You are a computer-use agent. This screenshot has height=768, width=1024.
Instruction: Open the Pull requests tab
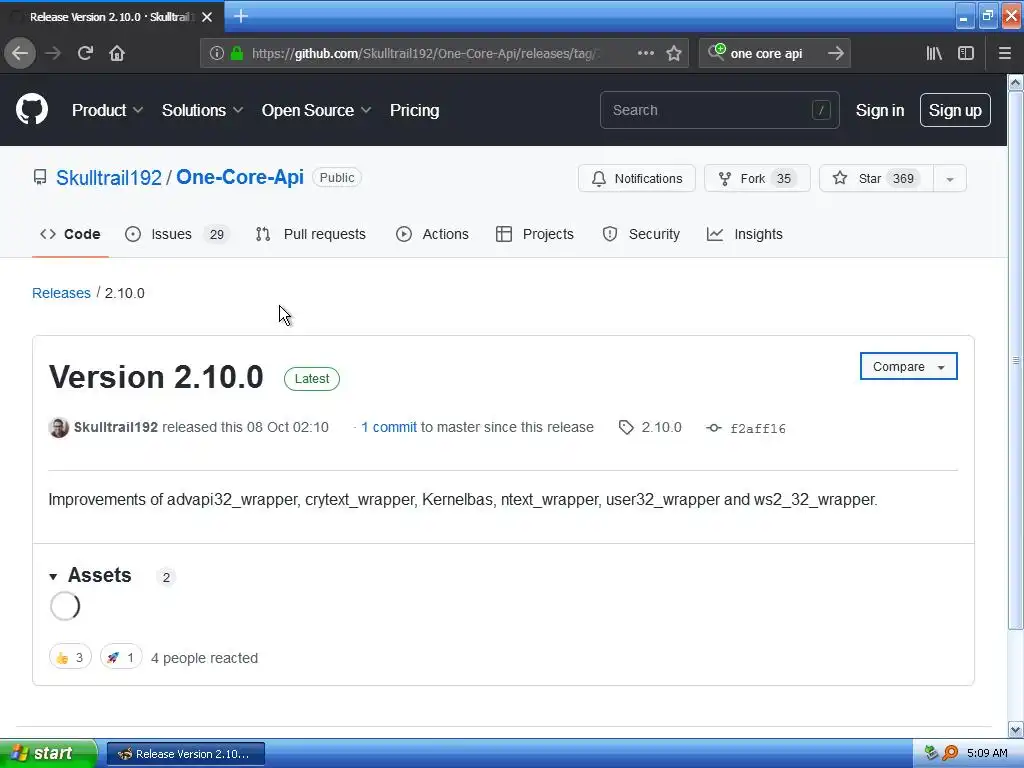coord(311,234)
